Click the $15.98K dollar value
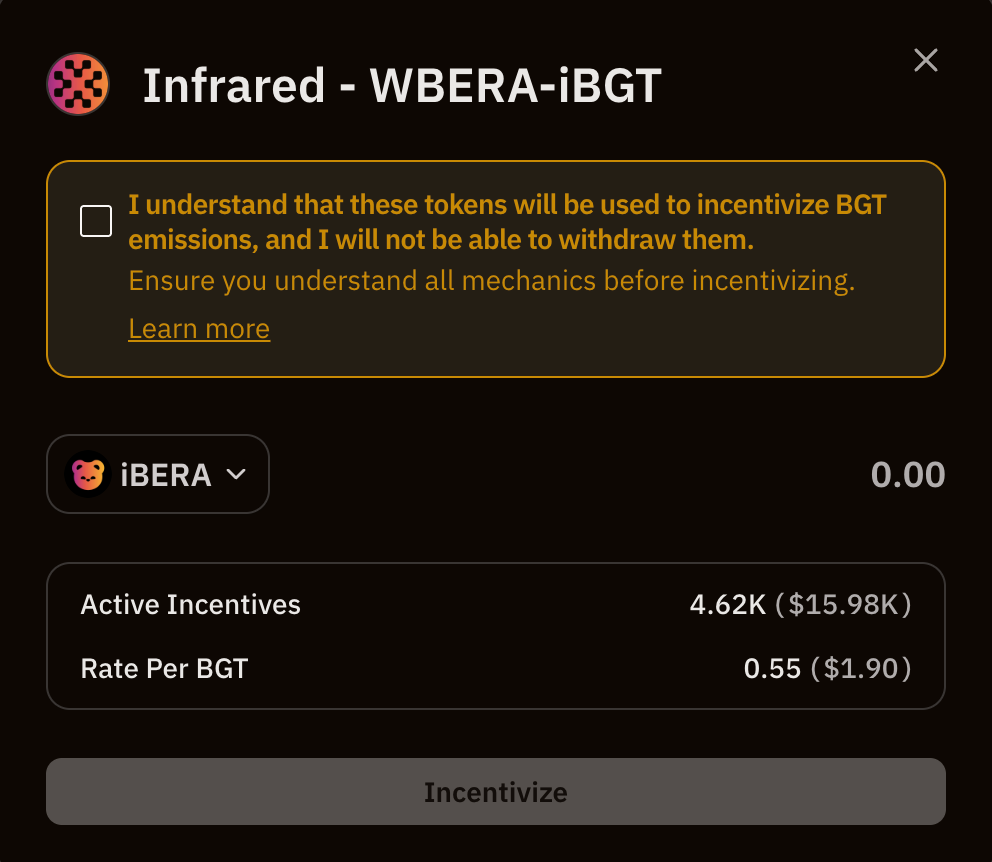The width and height of the screenshot is (992, 862). tap(843, 605)
